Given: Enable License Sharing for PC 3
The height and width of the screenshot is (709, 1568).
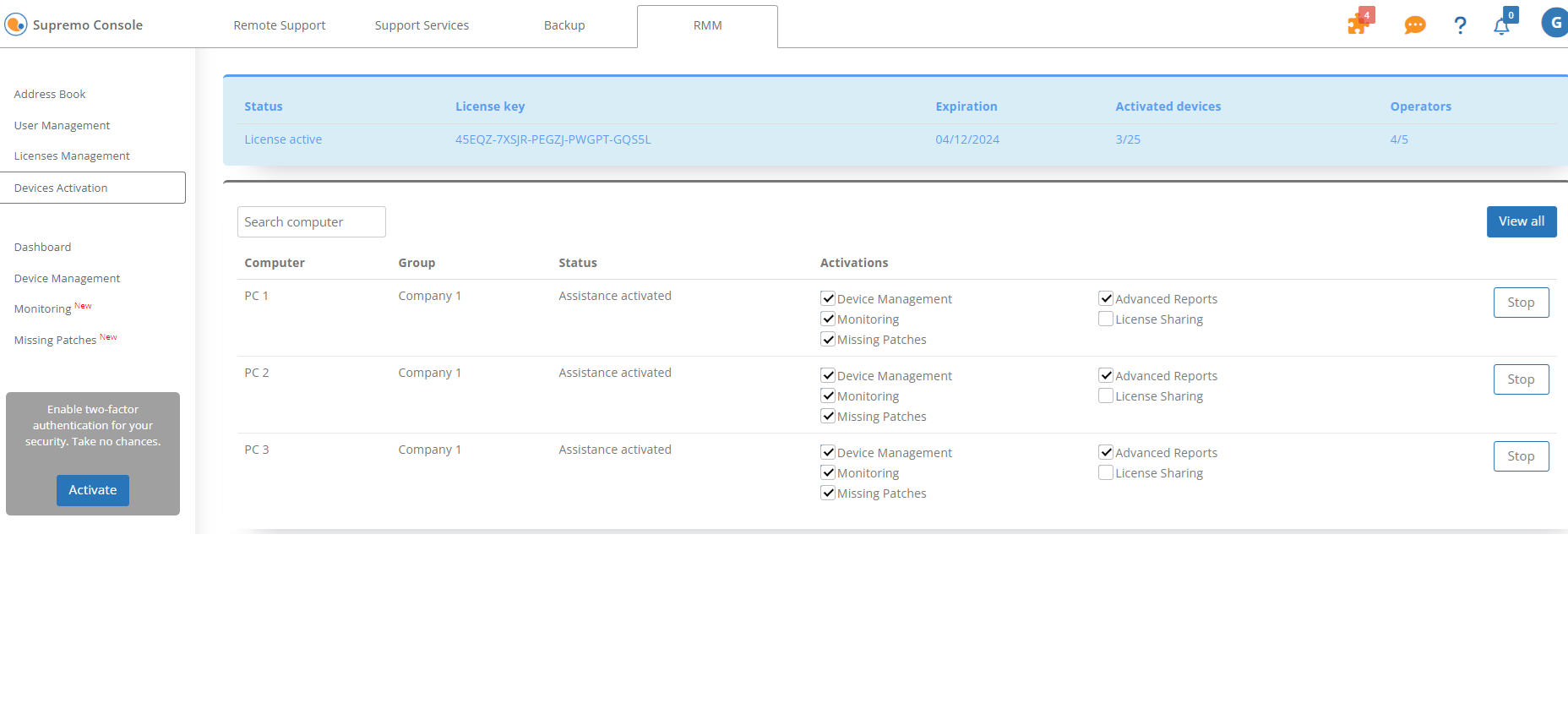Looking at the screenshot, I should [x=1106, y=472].
